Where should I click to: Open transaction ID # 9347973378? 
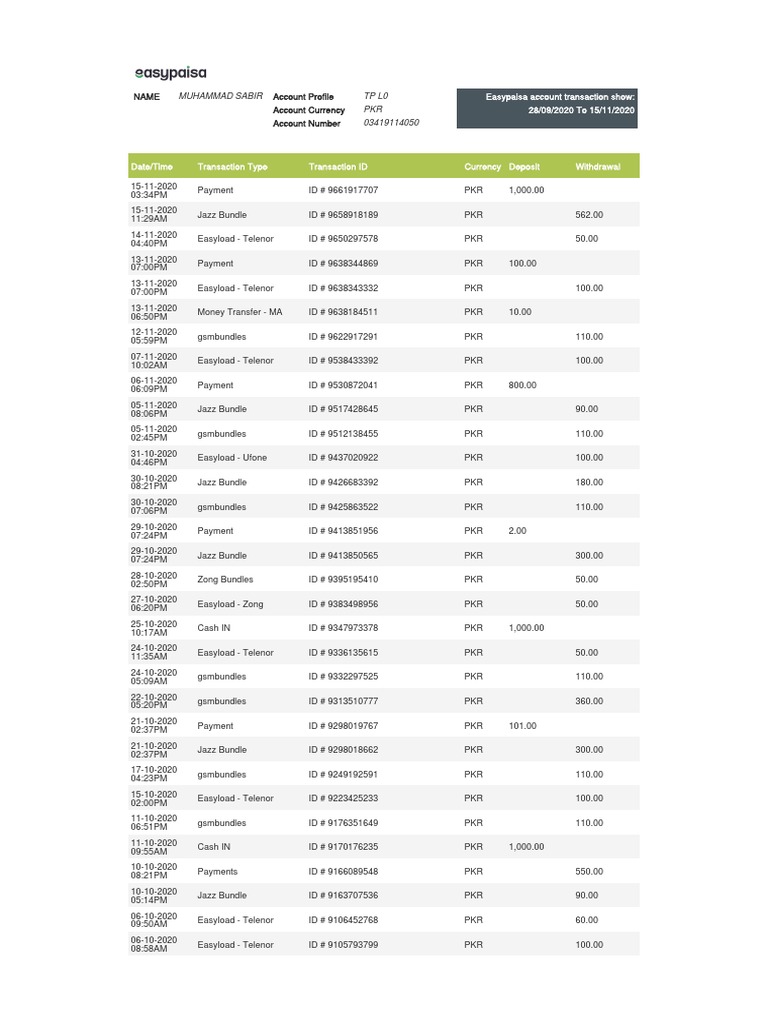344,628
